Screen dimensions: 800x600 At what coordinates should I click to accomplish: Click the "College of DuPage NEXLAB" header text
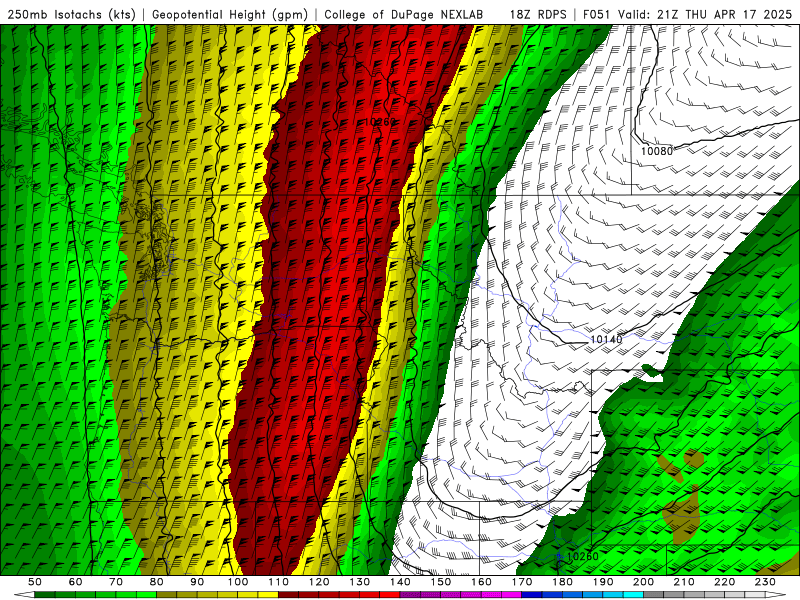[403, 14]
